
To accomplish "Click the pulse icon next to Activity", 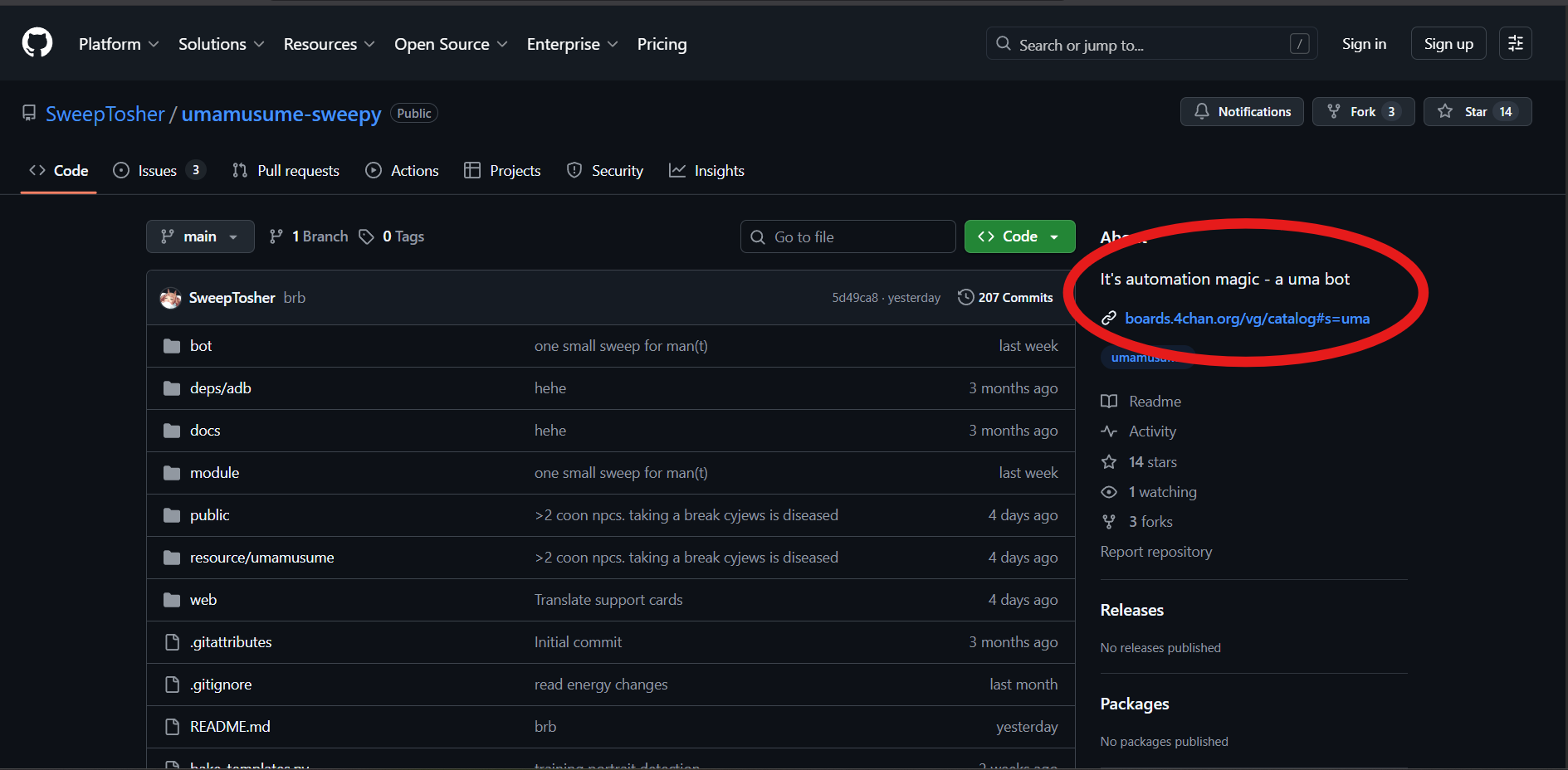I will (1109, 431).
